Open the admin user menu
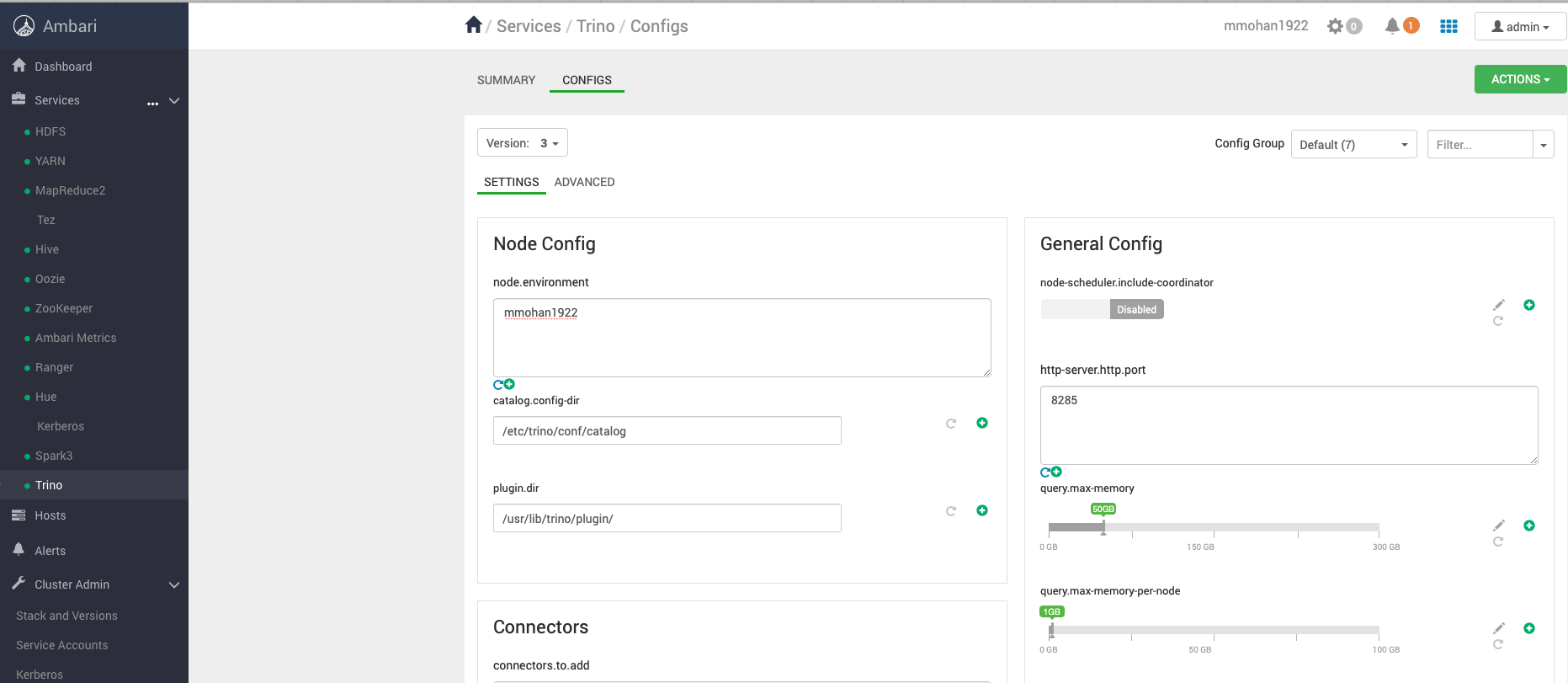Screen dimensions: 1568x683 pos(1520,27)
